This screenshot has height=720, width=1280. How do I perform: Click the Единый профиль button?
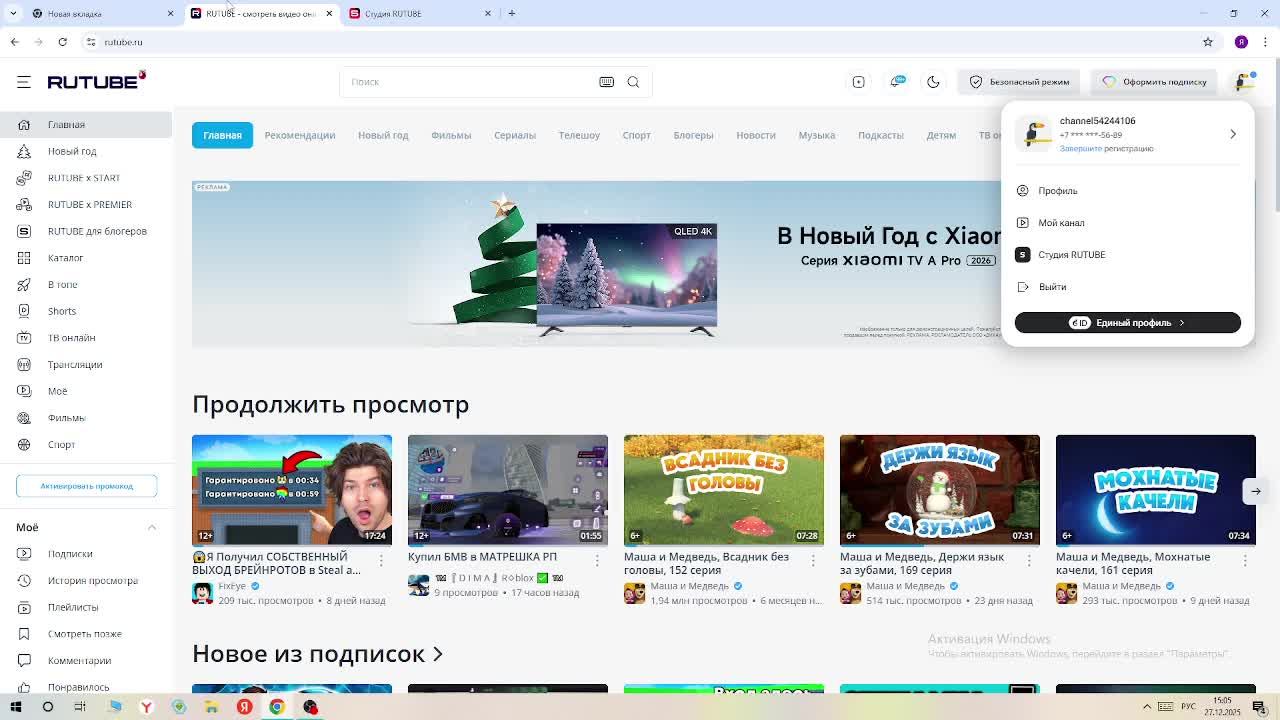coord(1128,323)
